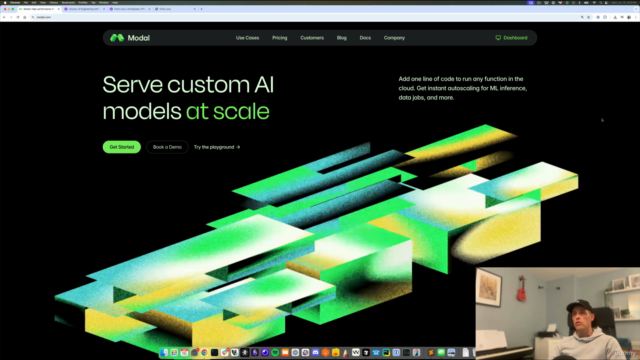Open the Dashboard link

[x=511, y=38]
